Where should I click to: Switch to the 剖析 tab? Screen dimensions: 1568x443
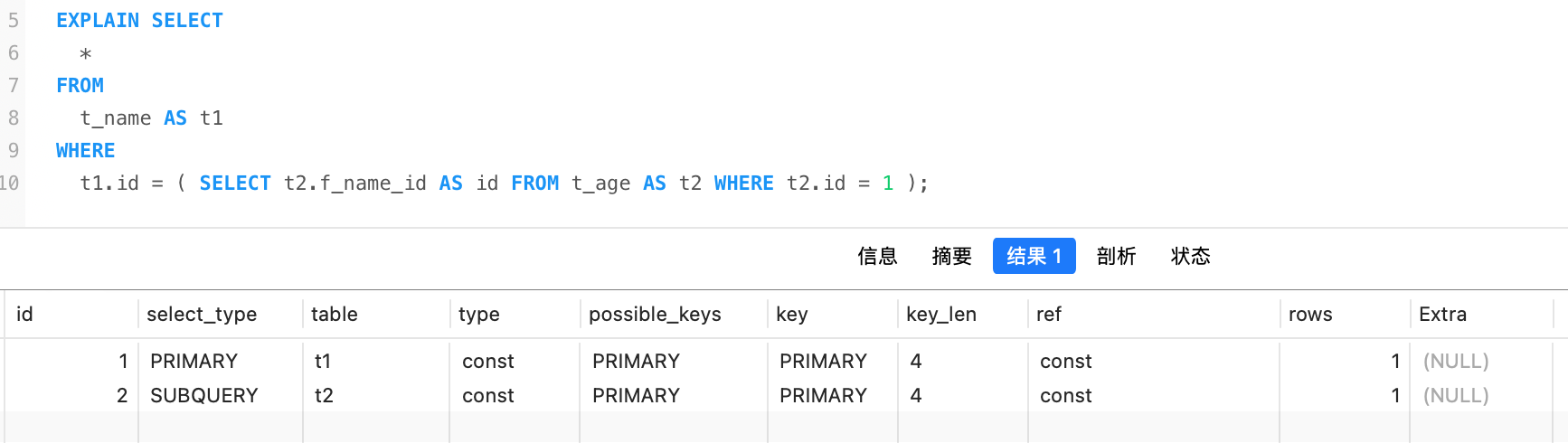(1116, 257)
